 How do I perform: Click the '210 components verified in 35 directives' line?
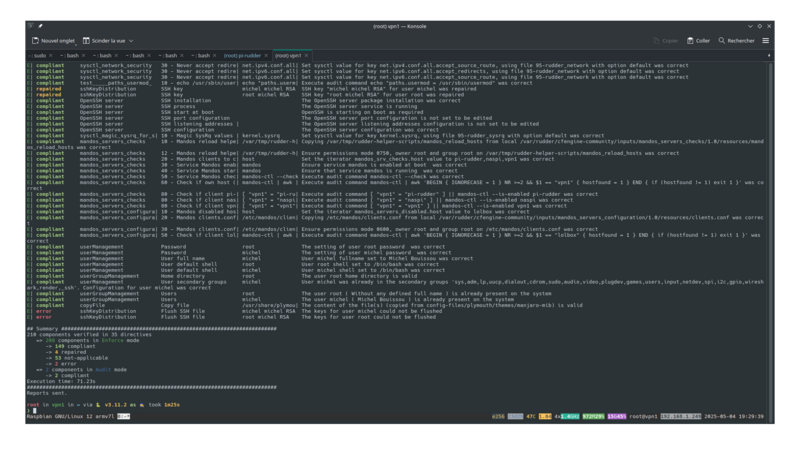click(x=89, y=335)
